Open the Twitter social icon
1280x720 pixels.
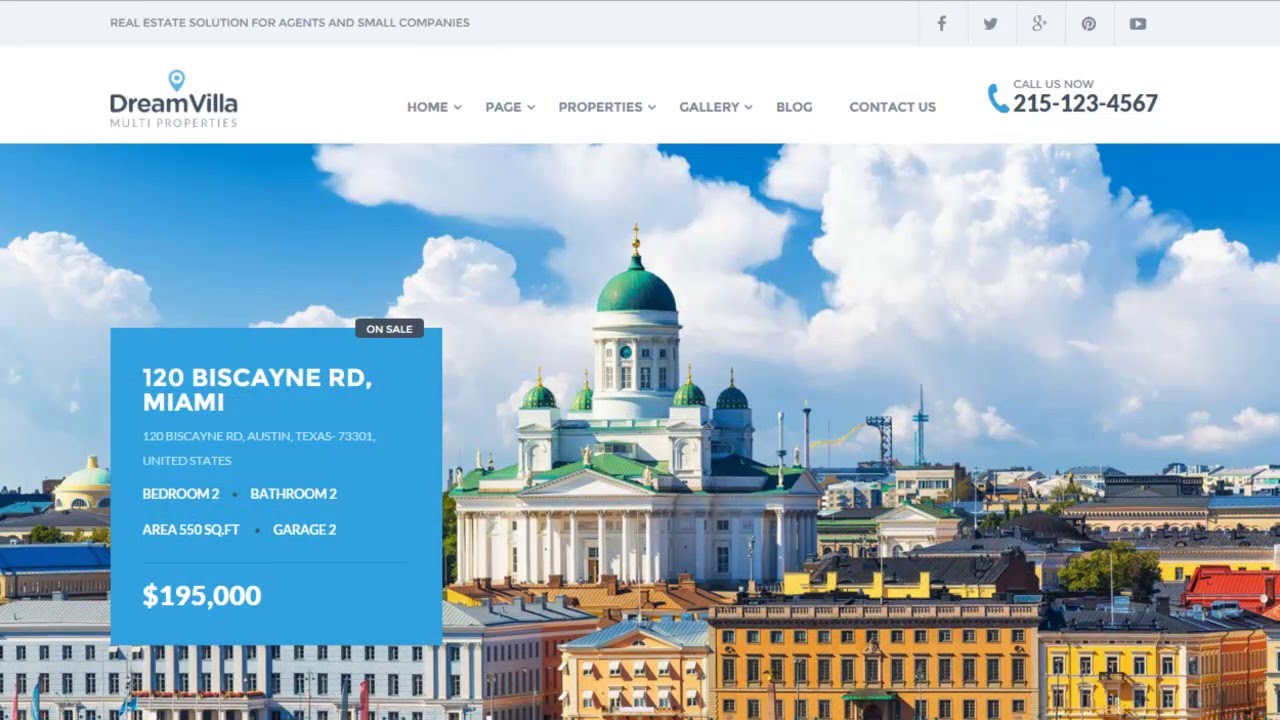click(990, 23)
